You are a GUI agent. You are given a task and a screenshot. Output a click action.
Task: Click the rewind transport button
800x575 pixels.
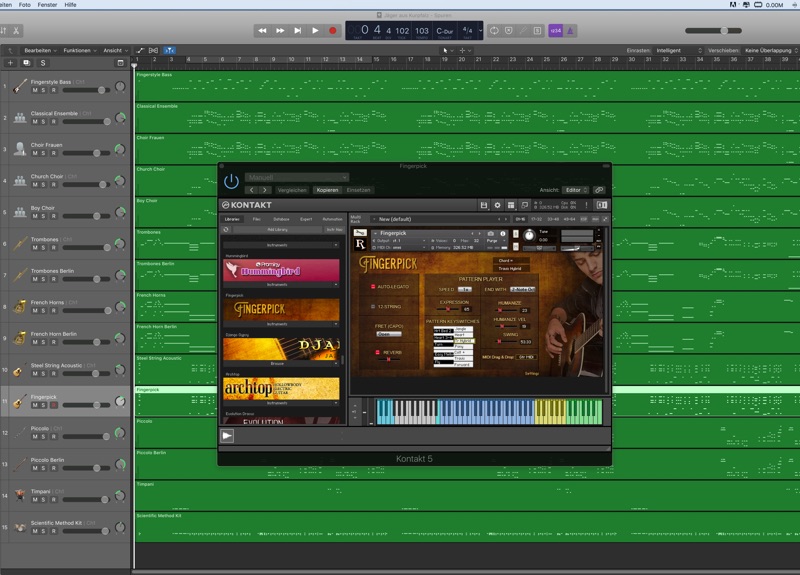click(262, 31)
